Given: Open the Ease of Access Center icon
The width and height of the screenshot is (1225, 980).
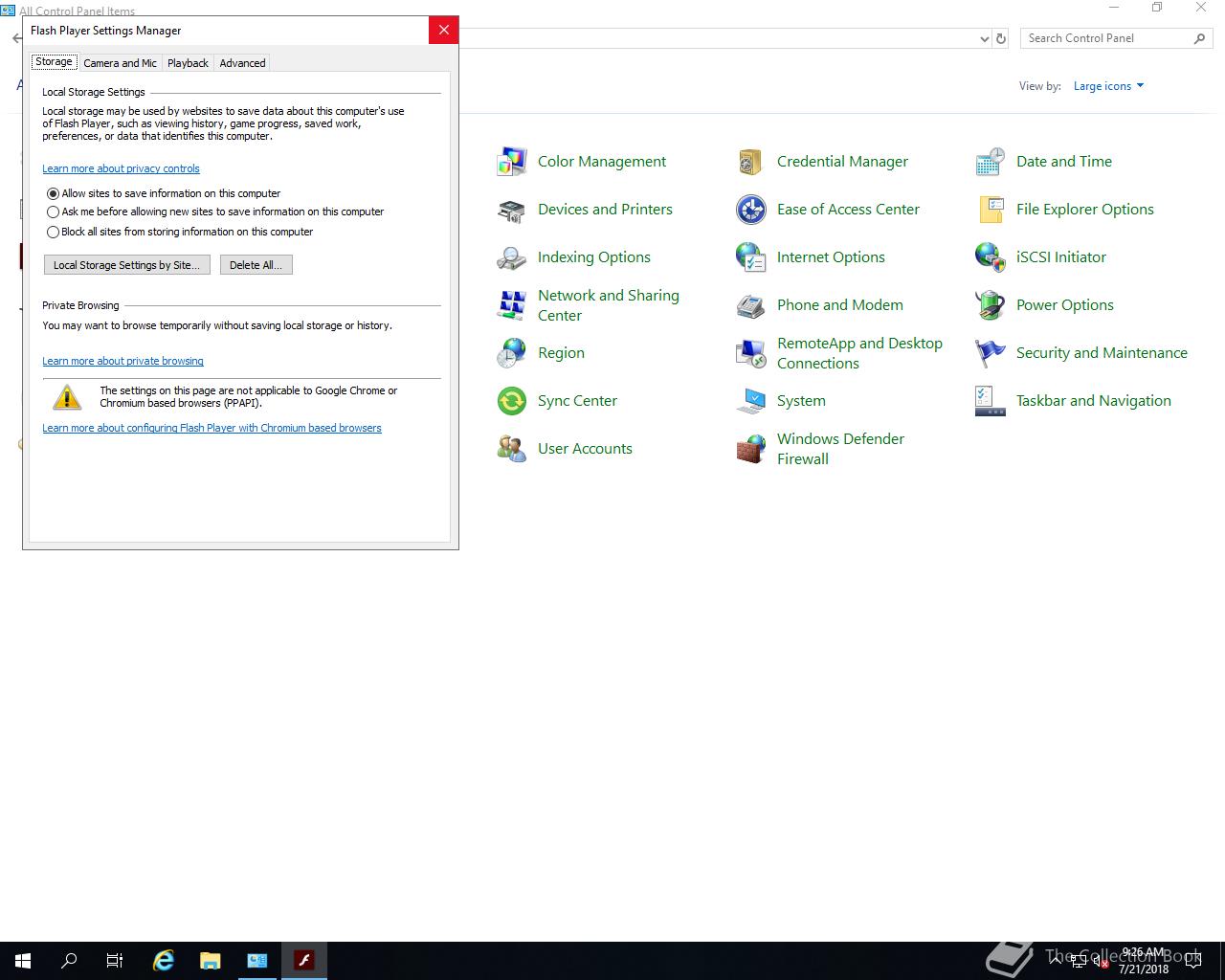Looking at the screenshot, I should (750, 210).
